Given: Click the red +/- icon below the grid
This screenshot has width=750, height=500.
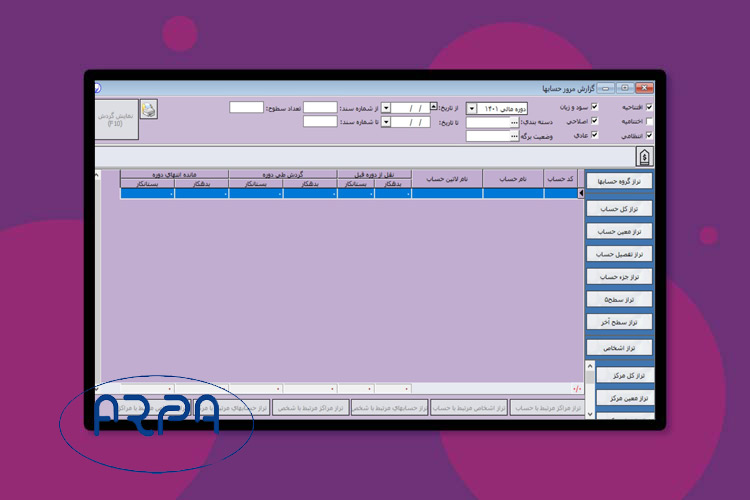Looking at the screenshot, I should tap(577, 388).
